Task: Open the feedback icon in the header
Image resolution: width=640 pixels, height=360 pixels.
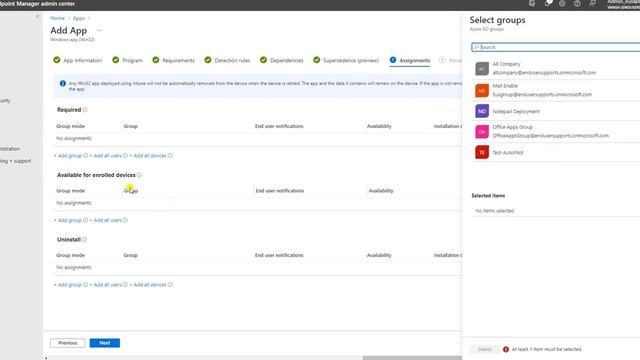Action: pyautogui.click(x=592, y=4)
